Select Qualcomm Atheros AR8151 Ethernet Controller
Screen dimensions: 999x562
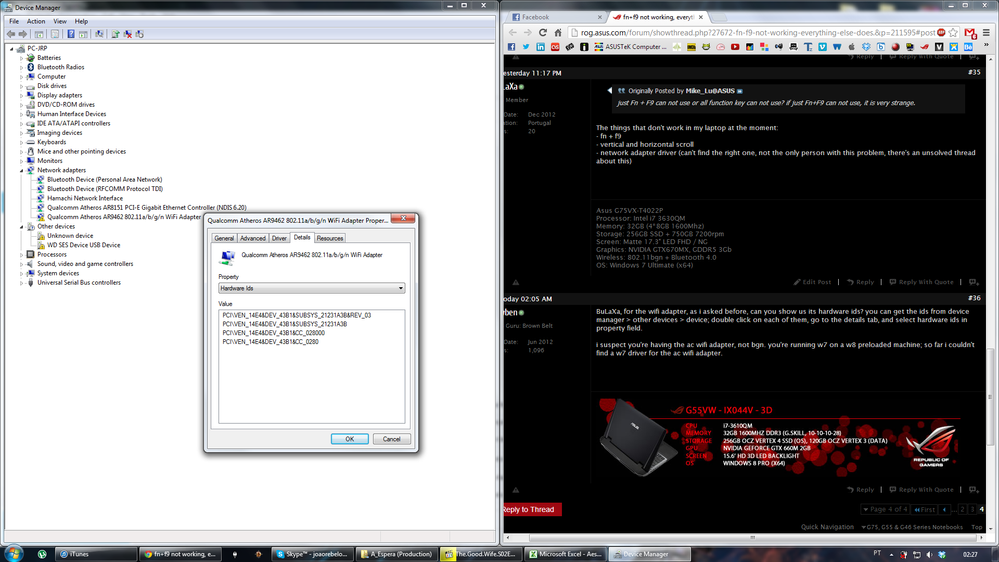[x=147, y=208]
